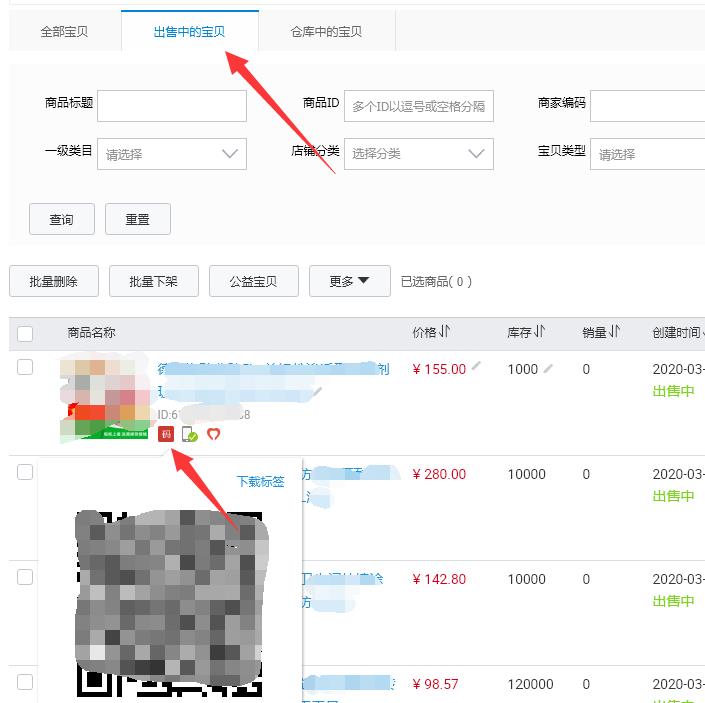The height and width of the screenshot is (703, 705).
Task: Click the red heart badge icon
Action: click(213, 434)
